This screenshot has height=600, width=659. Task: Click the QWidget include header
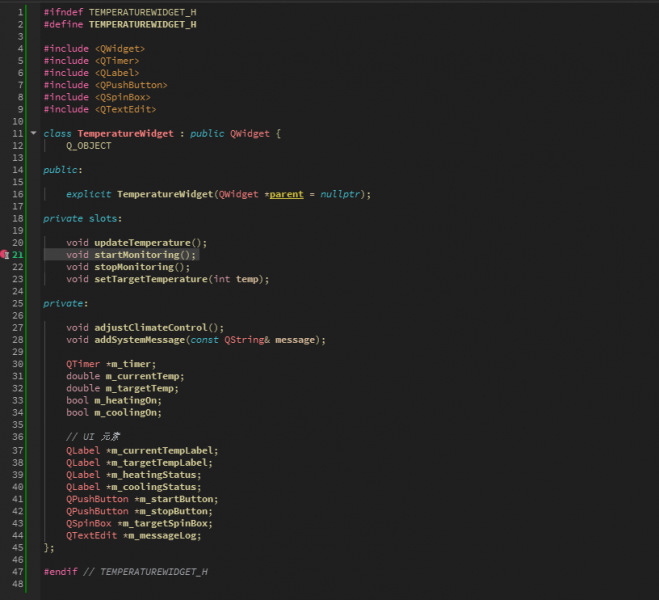pos(120,48)
